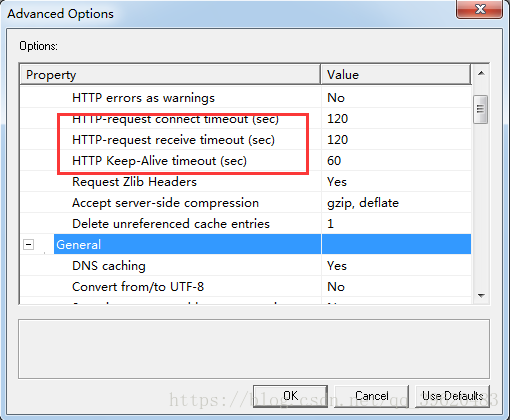The width and height of the screenshot is (510, 420).
Task: Select HTTP errors as warnings property
Action: (143, 98)
